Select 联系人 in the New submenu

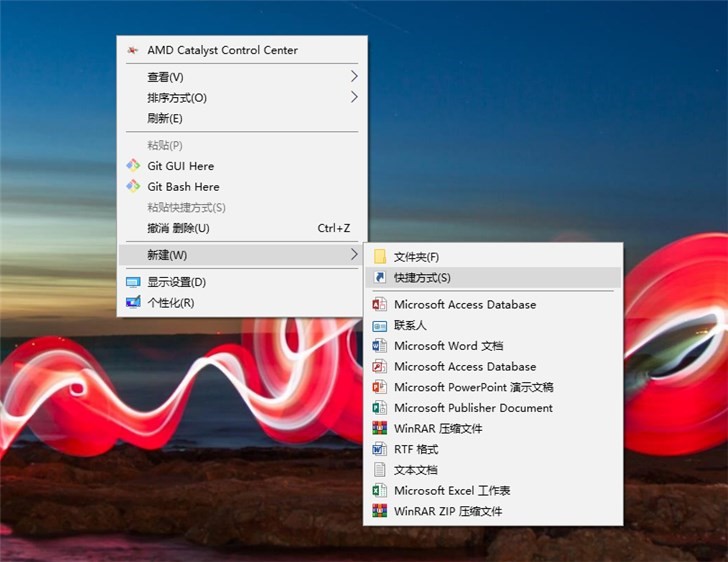click(410, 325)
